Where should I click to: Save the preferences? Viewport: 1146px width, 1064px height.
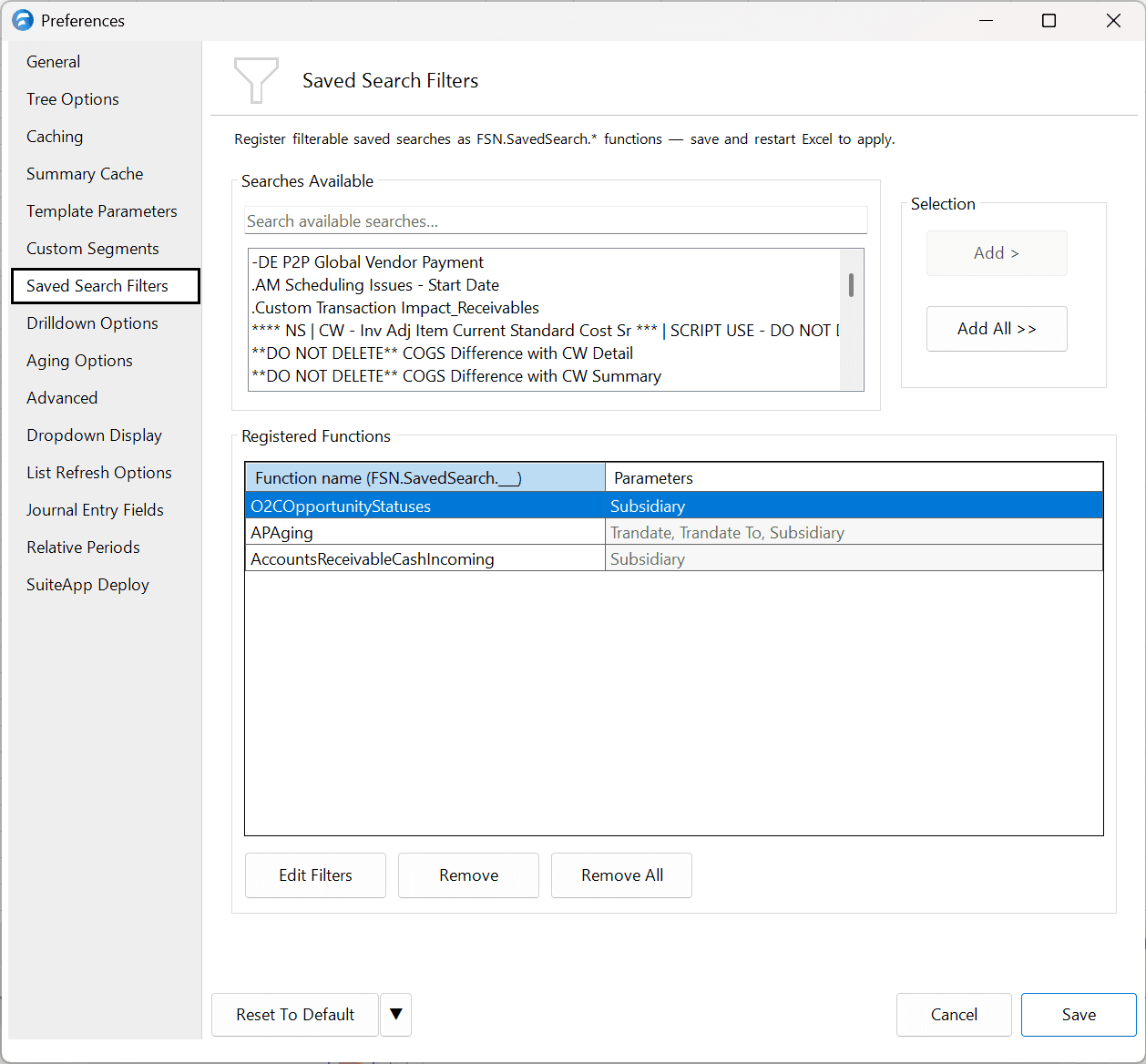(x=1079, y=1015)
